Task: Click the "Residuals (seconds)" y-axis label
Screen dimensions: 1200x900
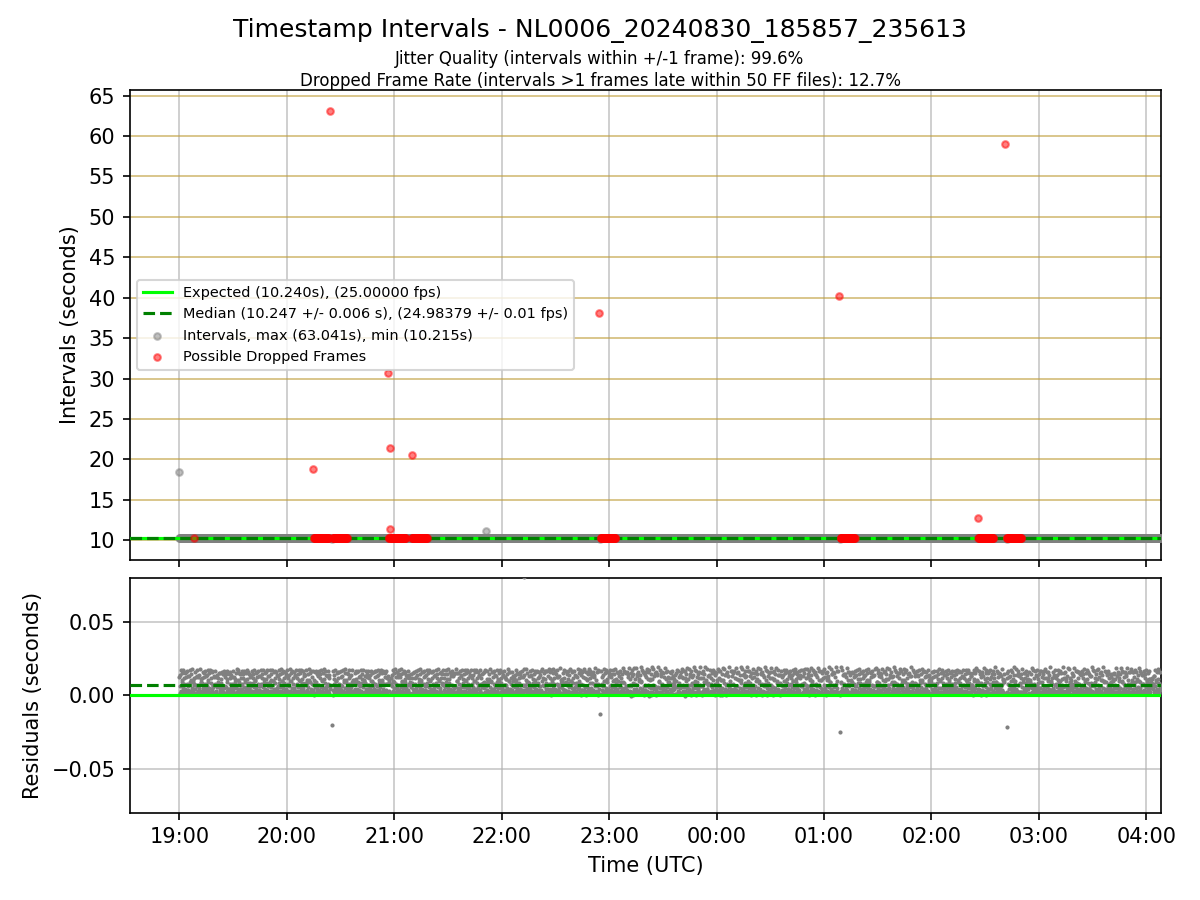Action: [32, 696]
